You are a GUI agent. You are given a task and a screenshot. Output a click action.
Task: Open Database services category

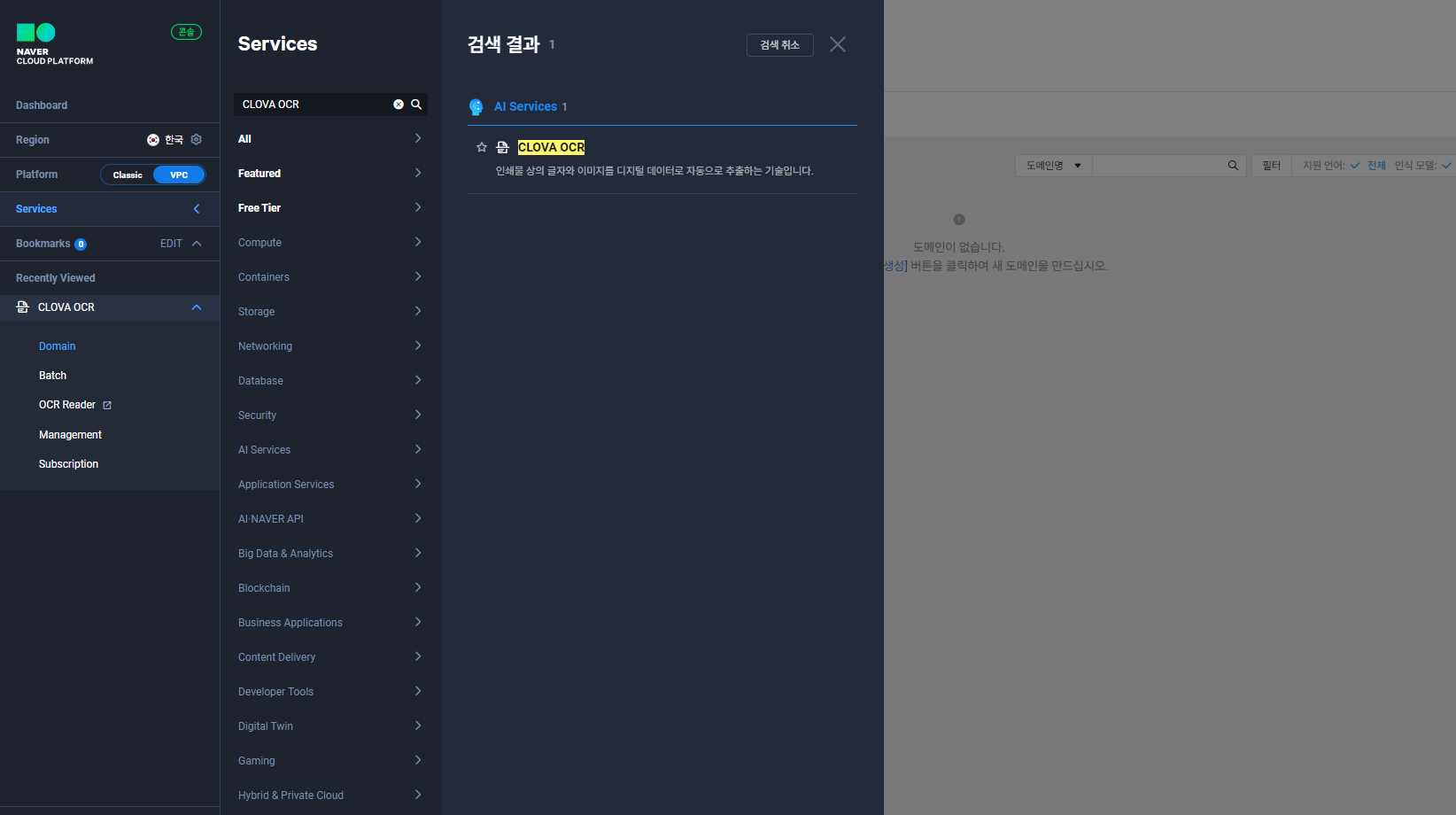coord(330,381)
